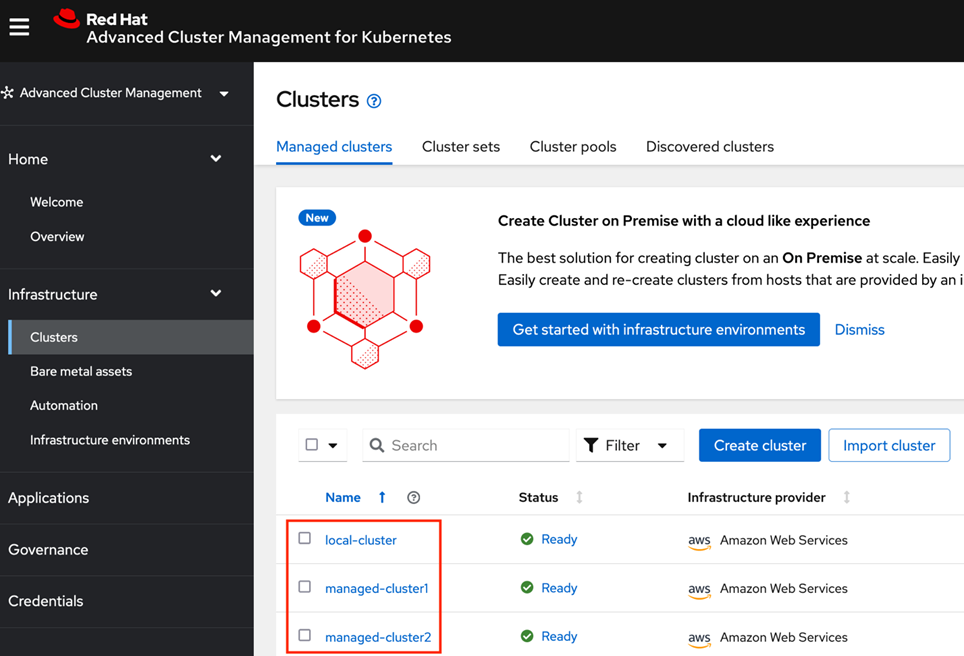Click the Name column help icon

pos(414,497)
